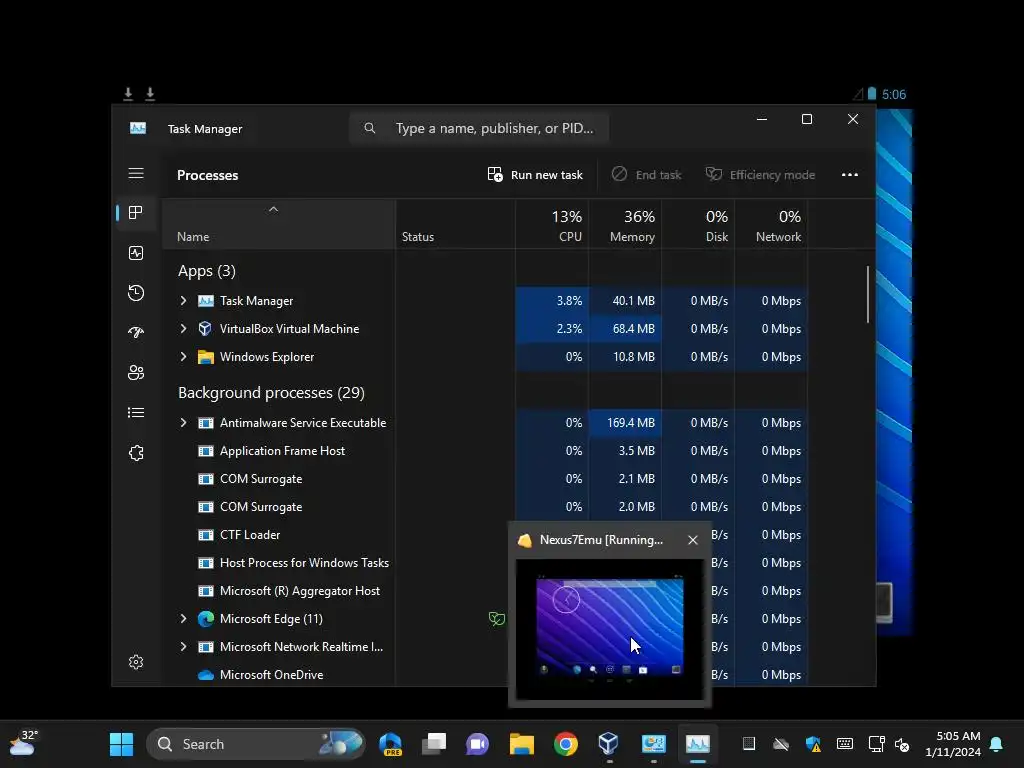
Task: Click the Nexus7Emu preview thumbnail
Action: 610,630
